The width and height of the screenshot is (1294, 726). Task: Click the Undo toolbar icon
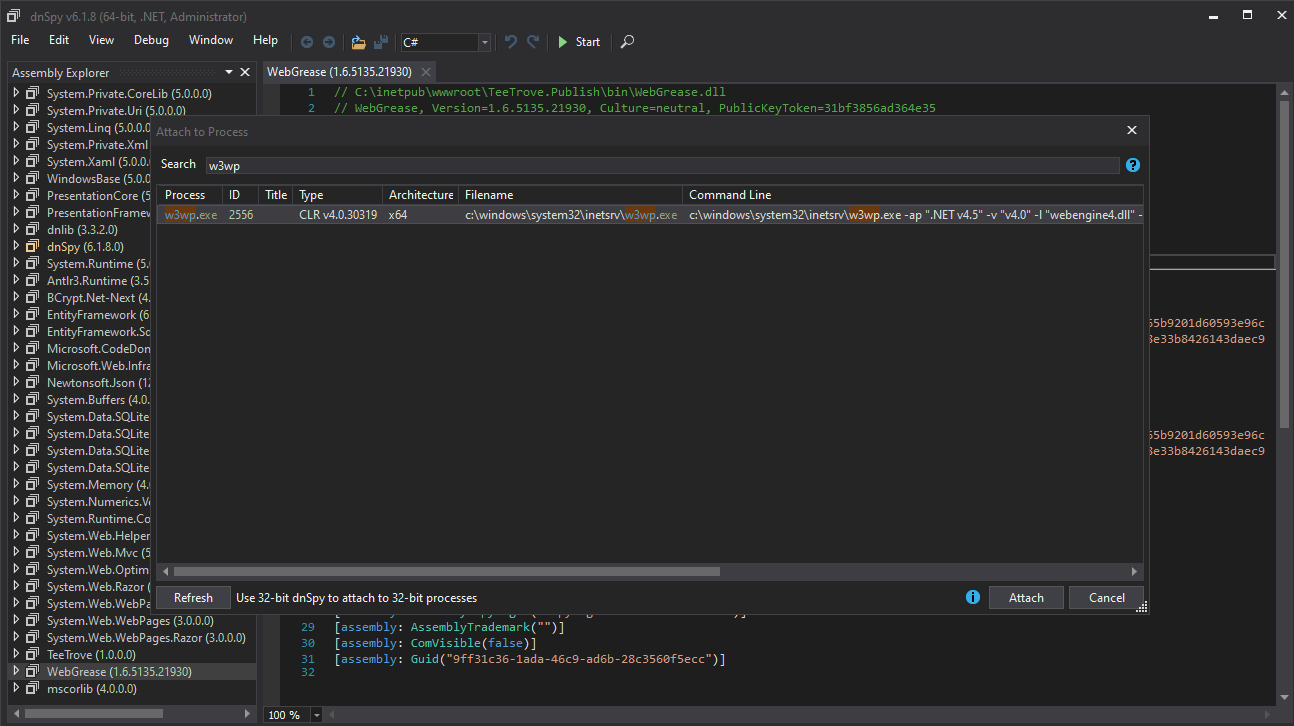[x=511, y=42]
